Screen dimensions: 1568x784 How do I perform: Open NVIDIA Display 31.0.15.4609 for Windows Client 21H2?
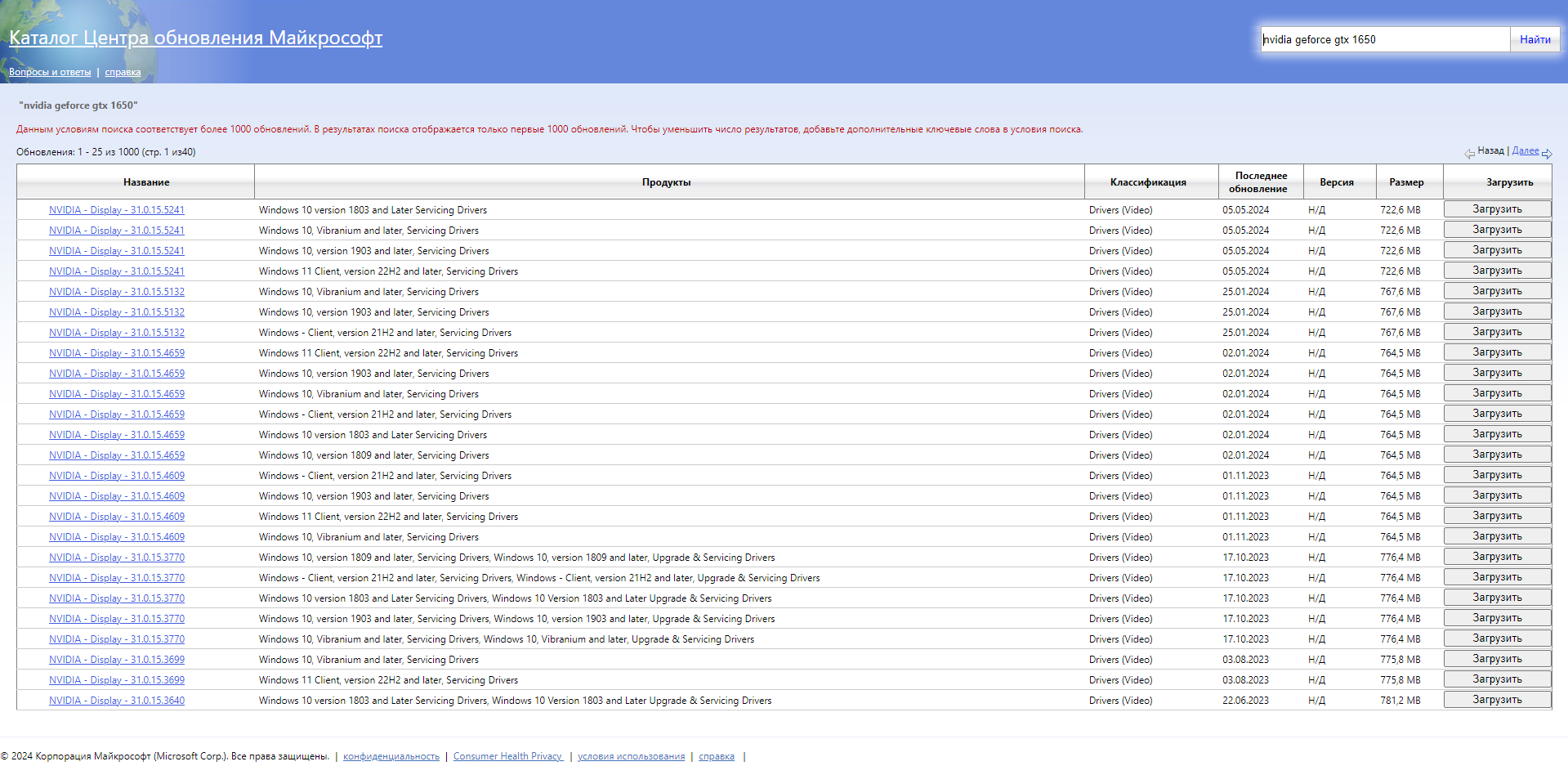tap(117, 476)
